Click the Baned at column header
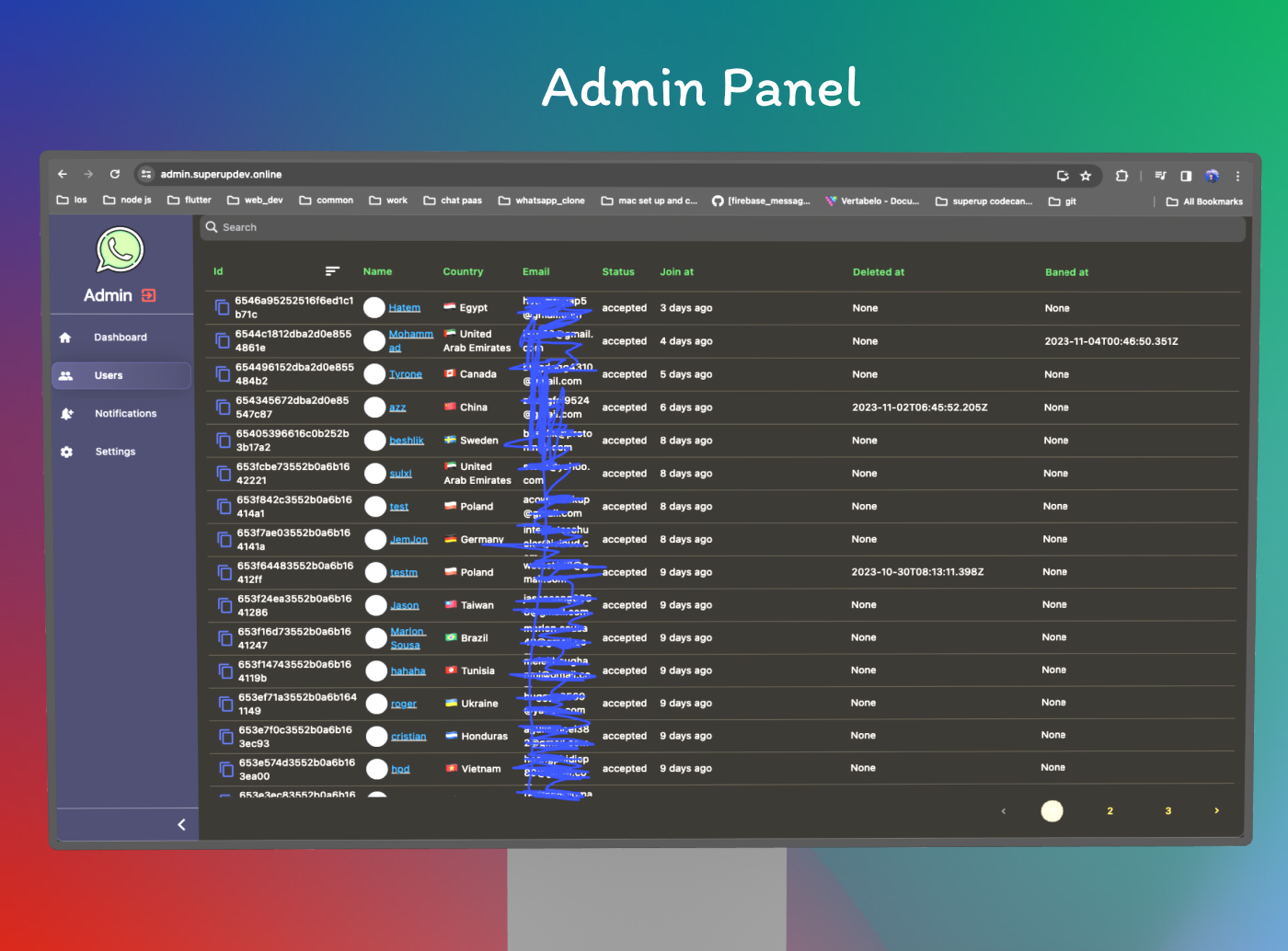Viewport: 1288px width, 951px height. coord(1066,272)
